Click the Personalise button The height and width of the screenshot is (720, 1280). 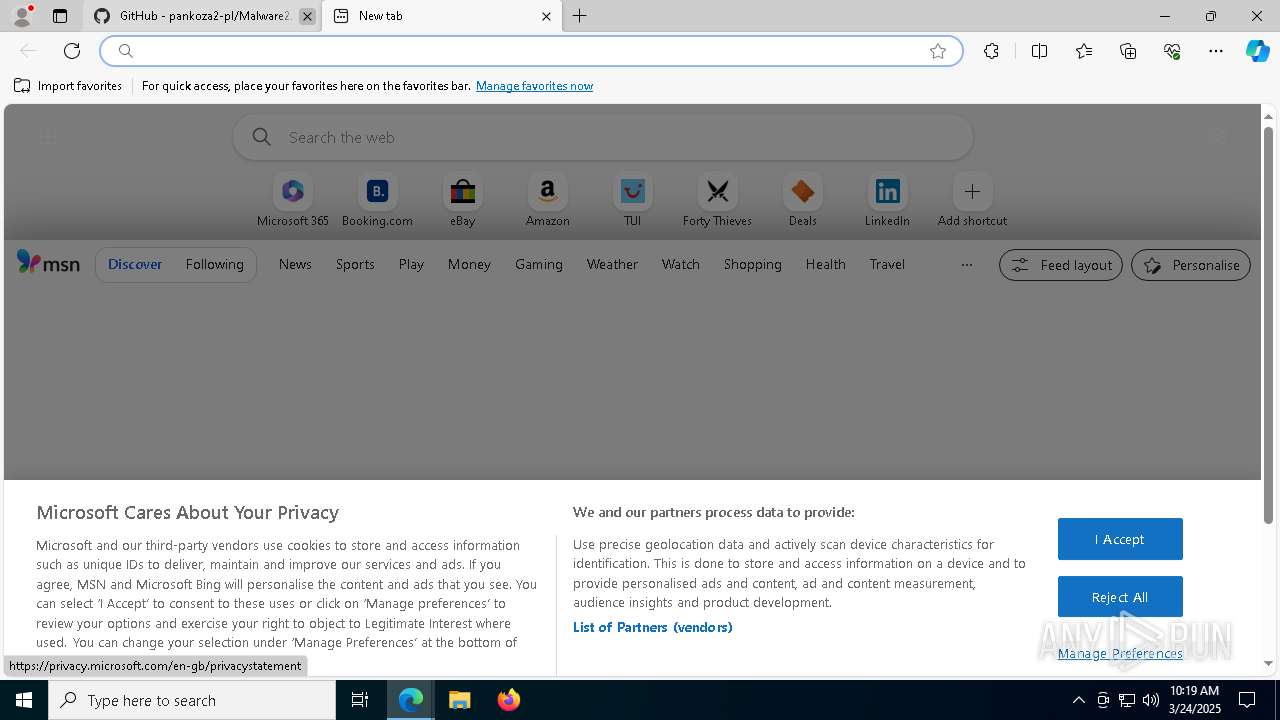(x=1191, y=265)
